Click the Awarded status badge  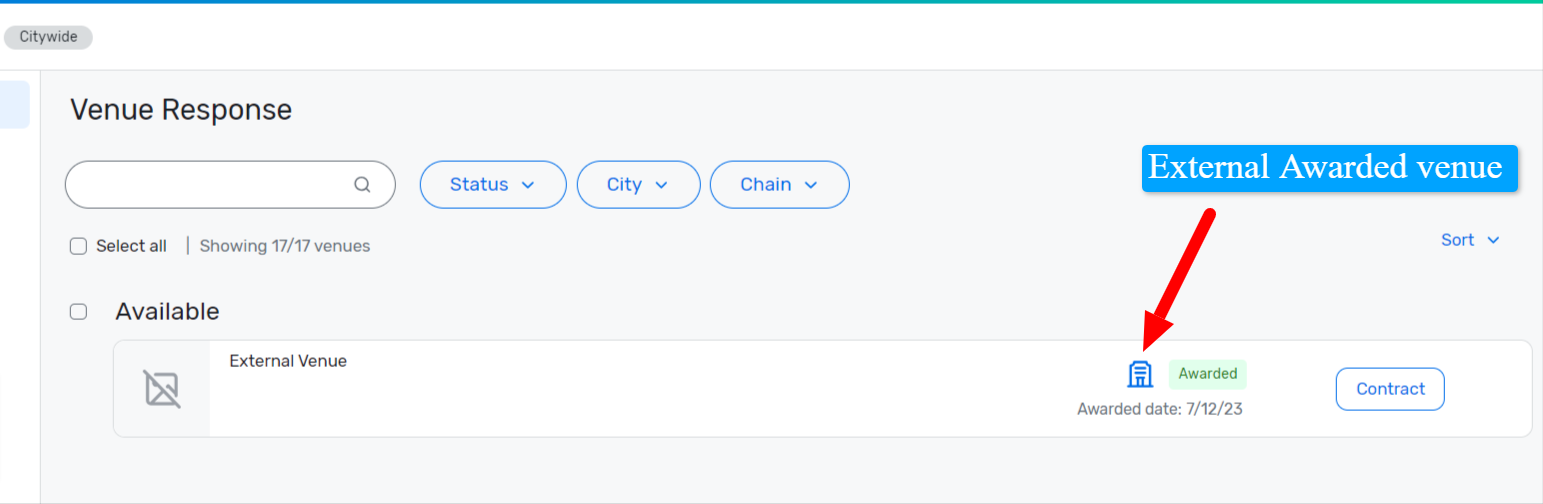[x=1208, y=374]
